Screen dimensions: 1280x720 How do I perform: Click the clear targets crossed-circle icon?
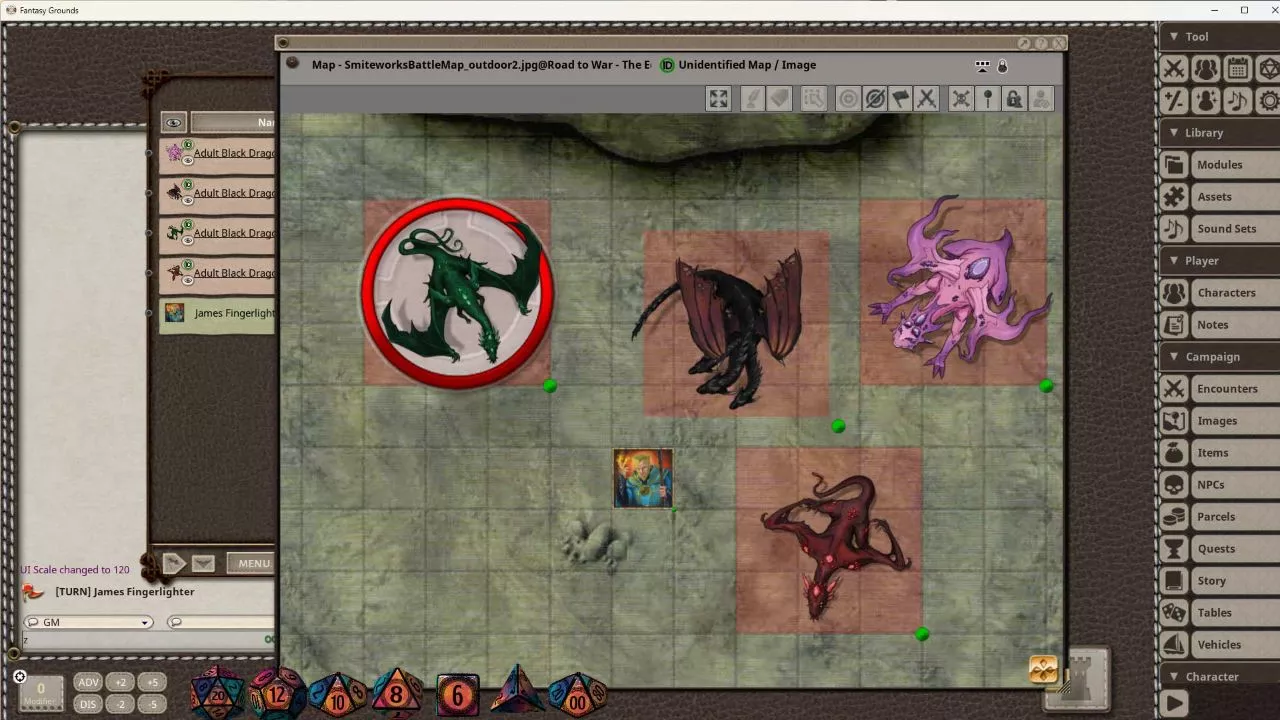pyautogui.click(x=874, y=98)
